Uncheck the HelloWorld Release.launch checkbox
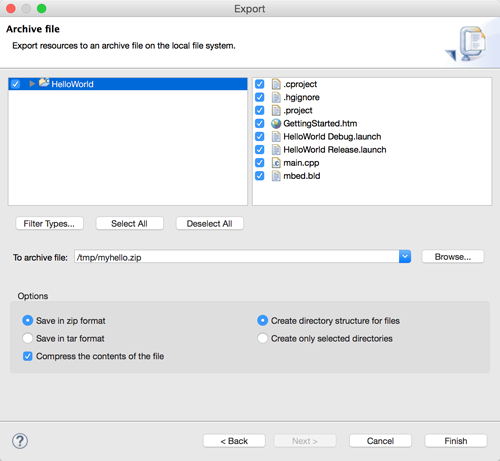 click(260, 150)
